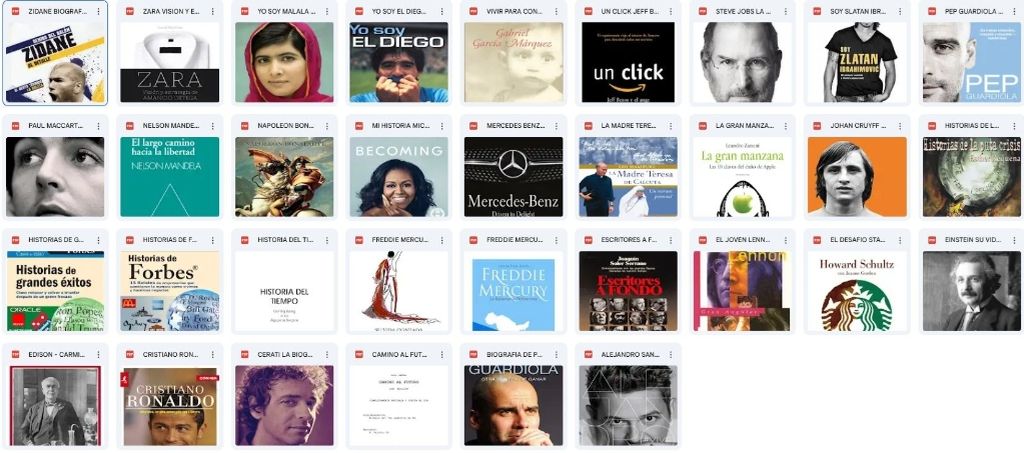Open the Zara book cover thumbnail
Viewport: 1024px width, 453px height.
point(170,62)
